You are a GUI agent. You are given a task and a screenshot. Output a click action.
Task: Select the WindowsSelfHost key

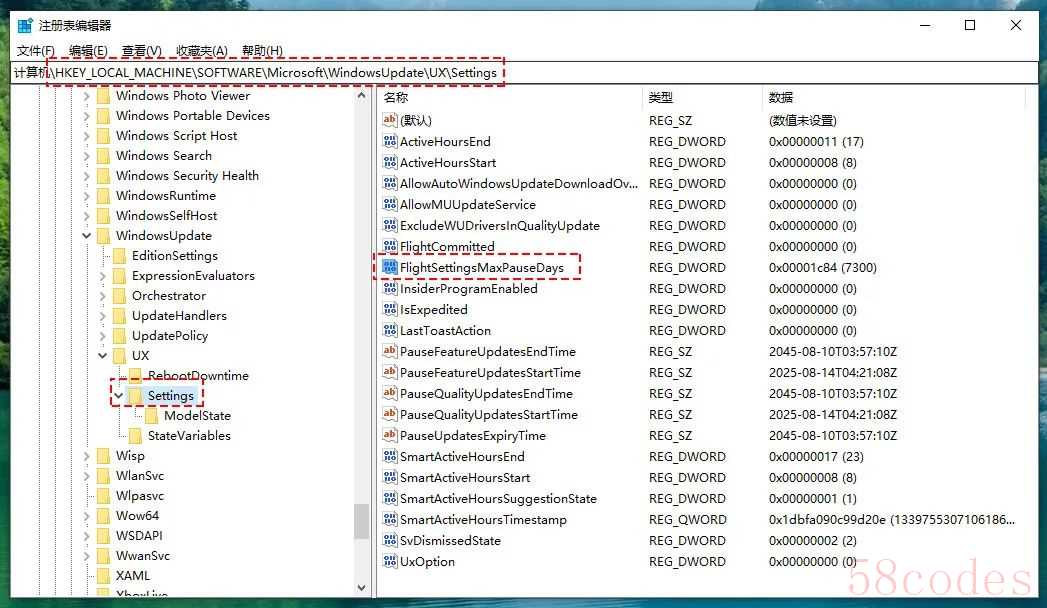[x=166, y=216]
